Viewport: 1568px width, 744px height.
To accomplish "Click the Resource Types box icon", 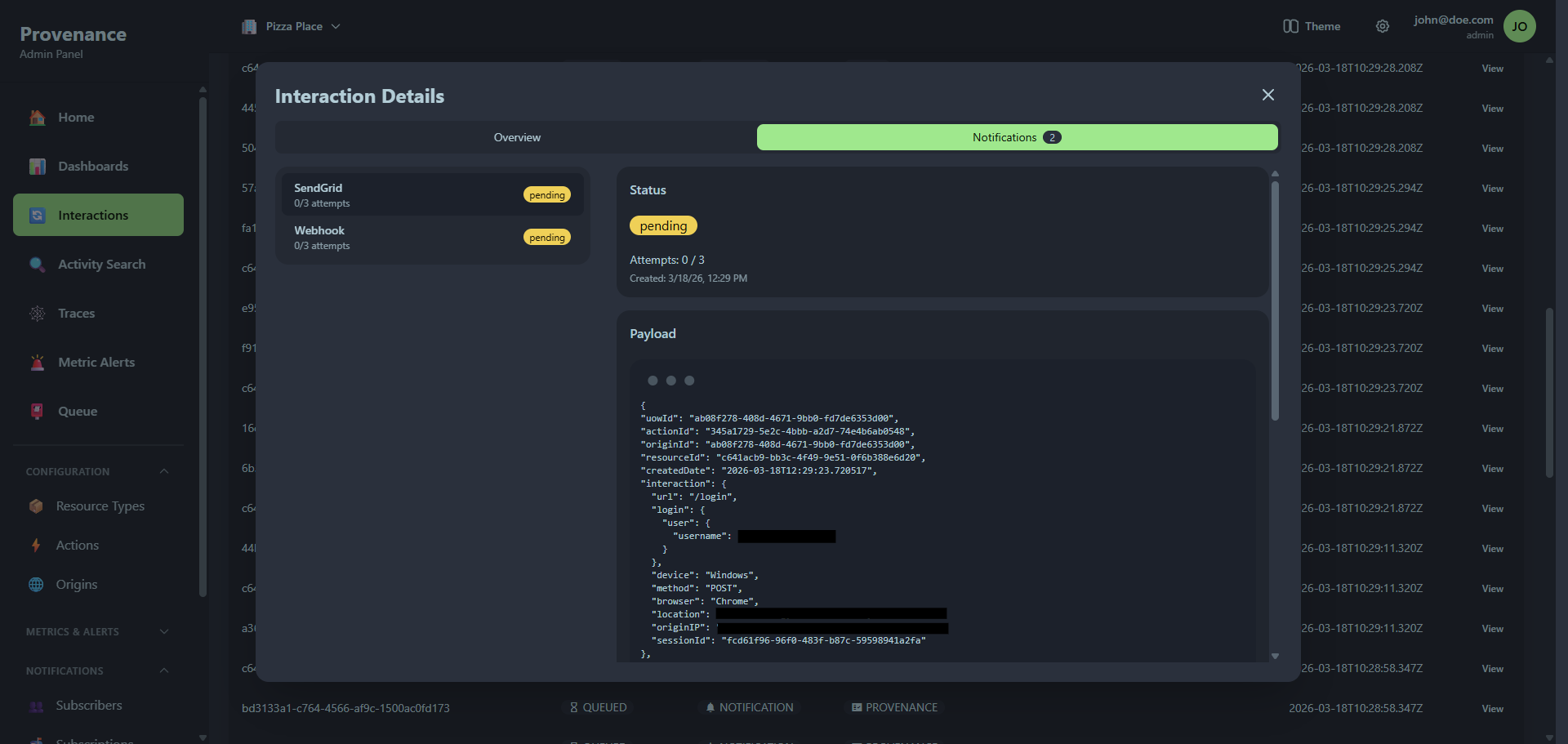I will 36,506.
